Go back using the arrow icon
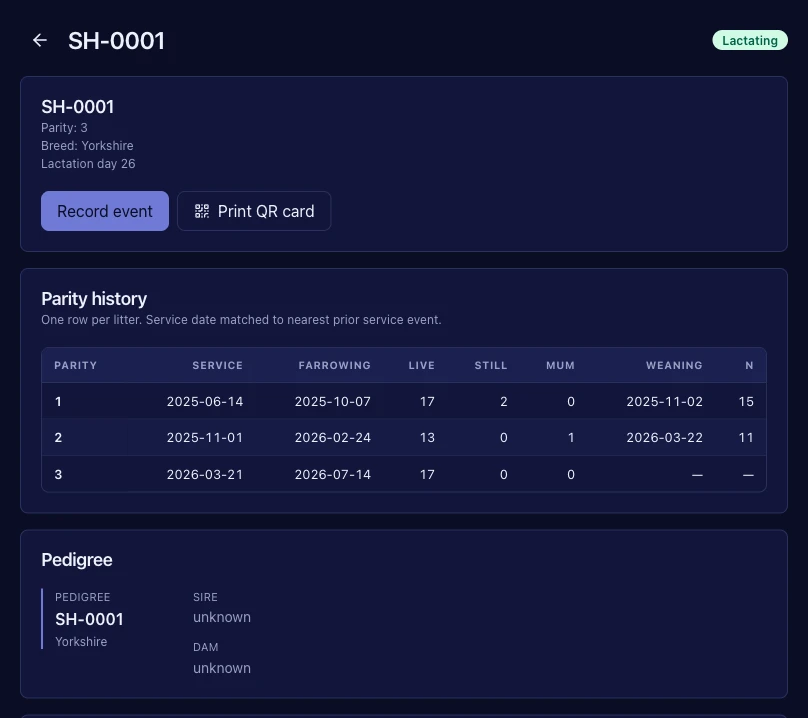The width and height of the screenshot is (808, 718). click(x=40, y=40)
